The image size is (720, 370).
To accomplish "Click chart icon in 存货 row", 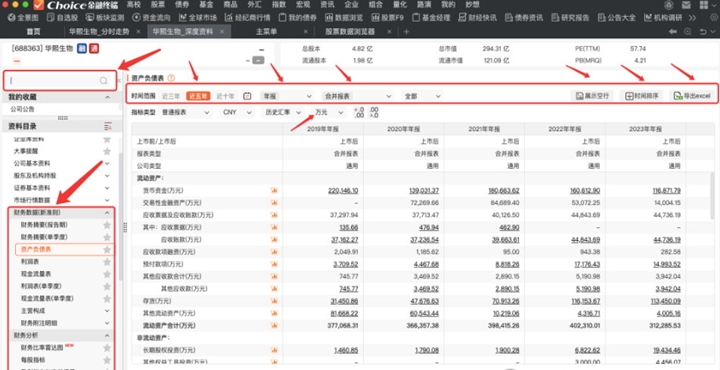I will click(274, 301).
